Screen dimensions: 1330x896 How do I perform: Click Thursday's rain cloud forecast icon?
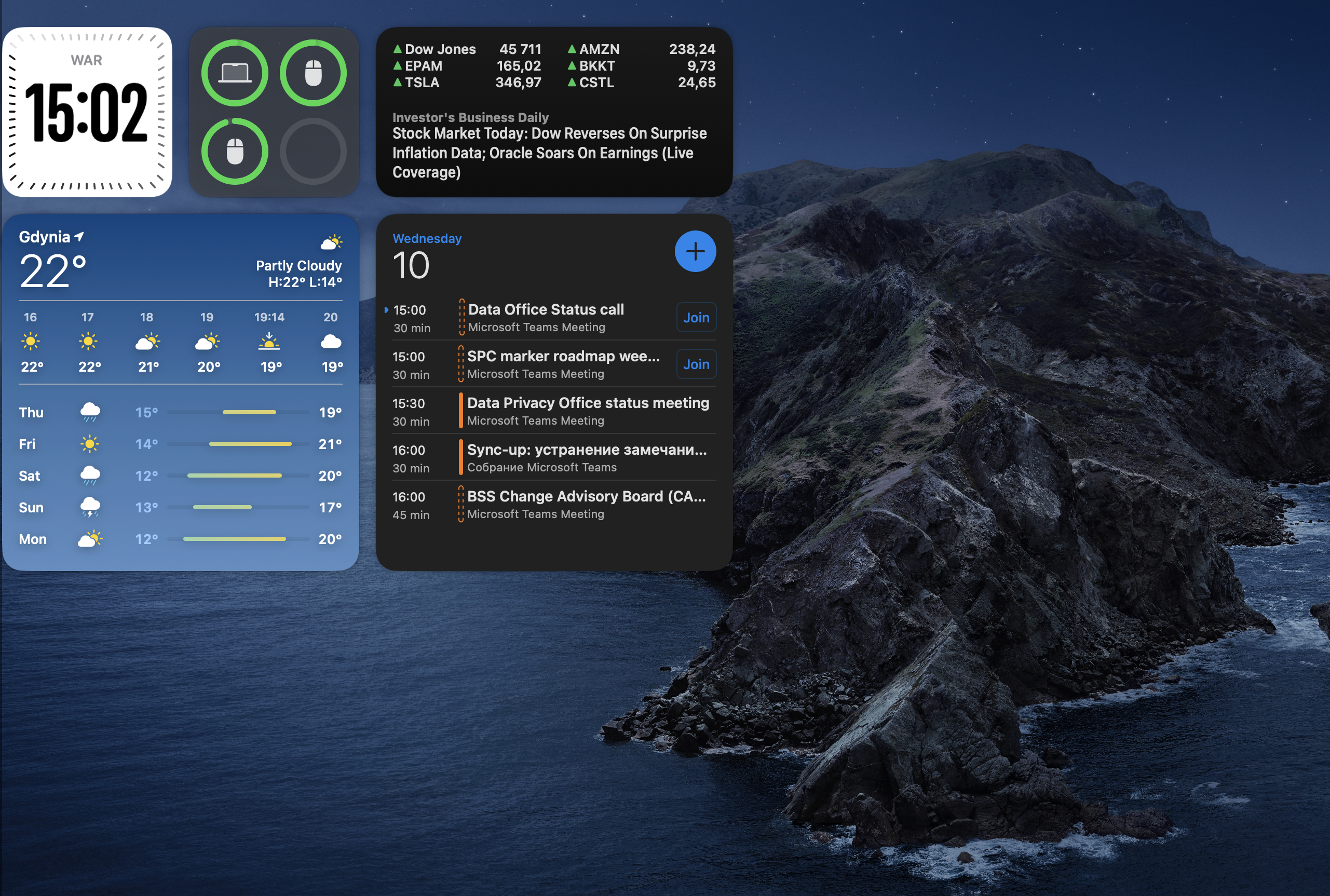tap(90, 412)
